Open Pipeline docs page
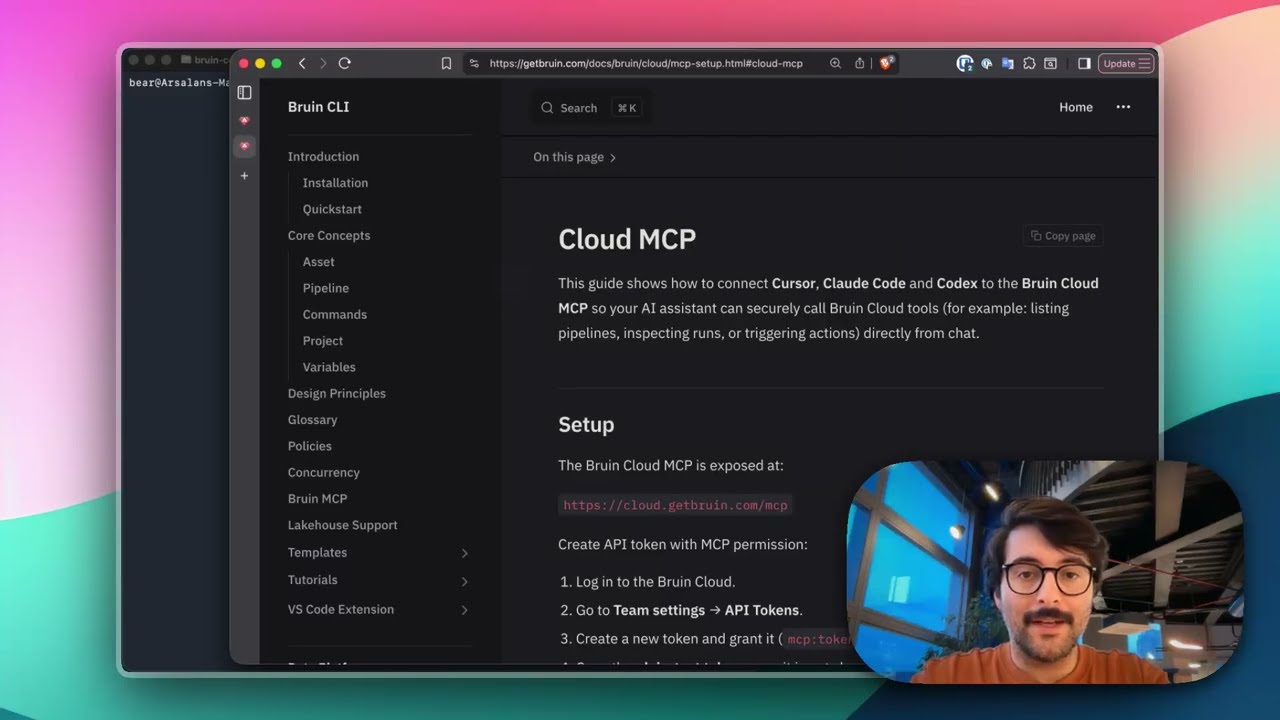Viewport: 1280px width, 720px height. point(325,288)
